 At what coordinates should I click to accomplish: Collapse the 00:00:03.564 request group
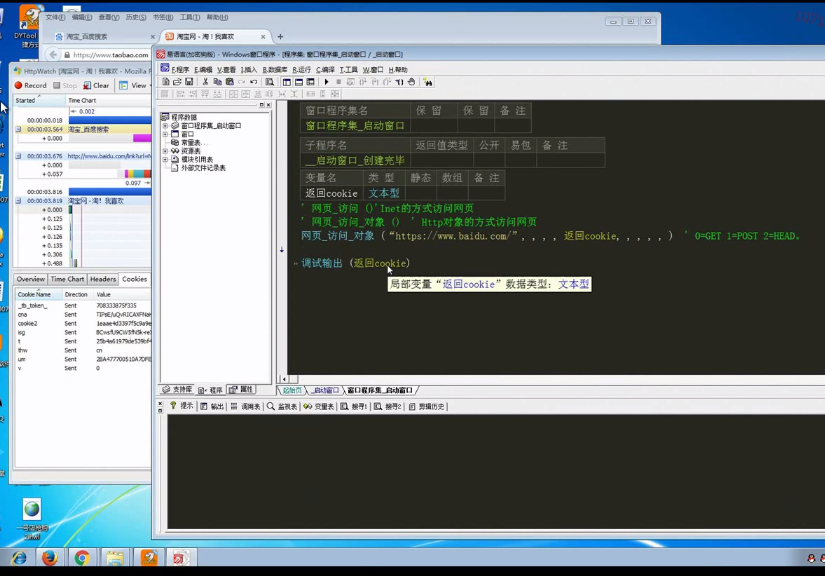(18, 130)
